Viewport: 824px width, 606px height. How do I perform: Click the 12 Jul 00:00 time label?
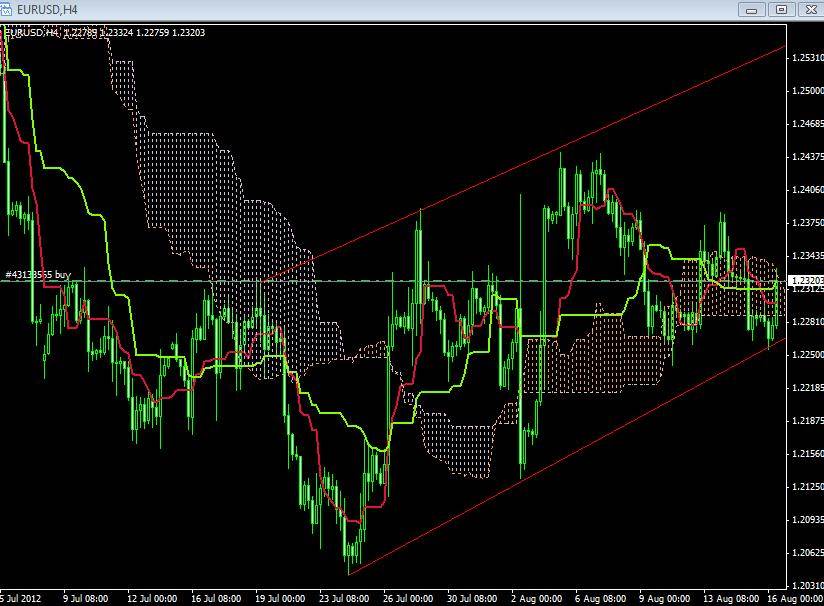coord(152,599)
